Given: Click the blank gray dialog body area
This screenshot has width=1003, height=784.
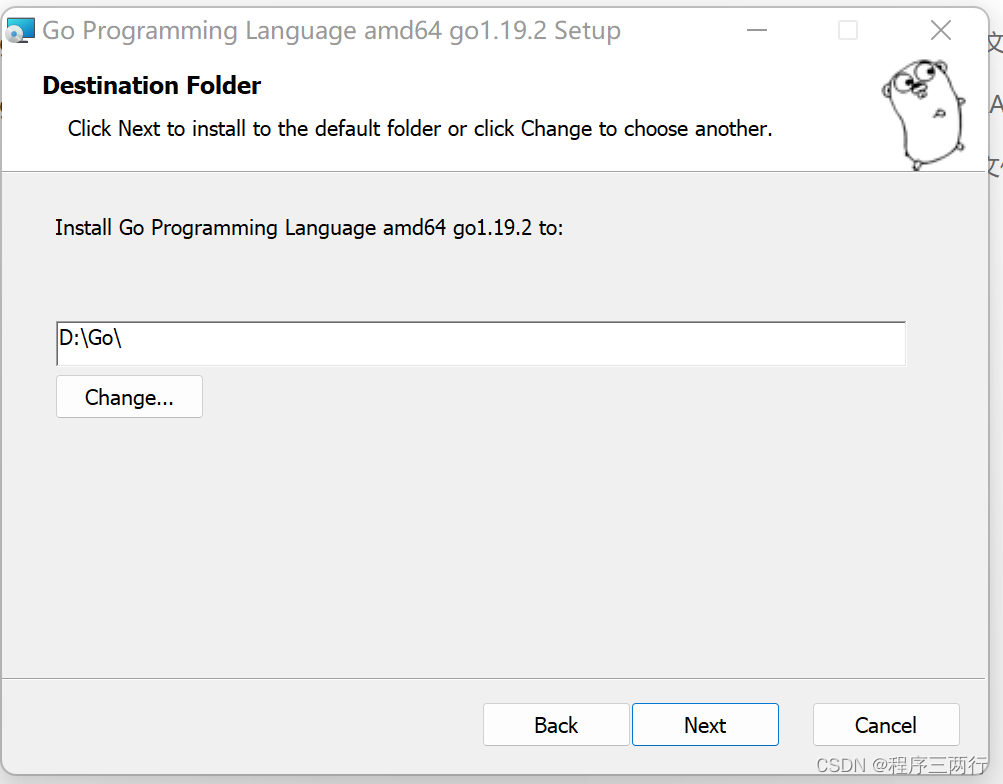Looking at the screenshot, I should [x=500, y=540].
